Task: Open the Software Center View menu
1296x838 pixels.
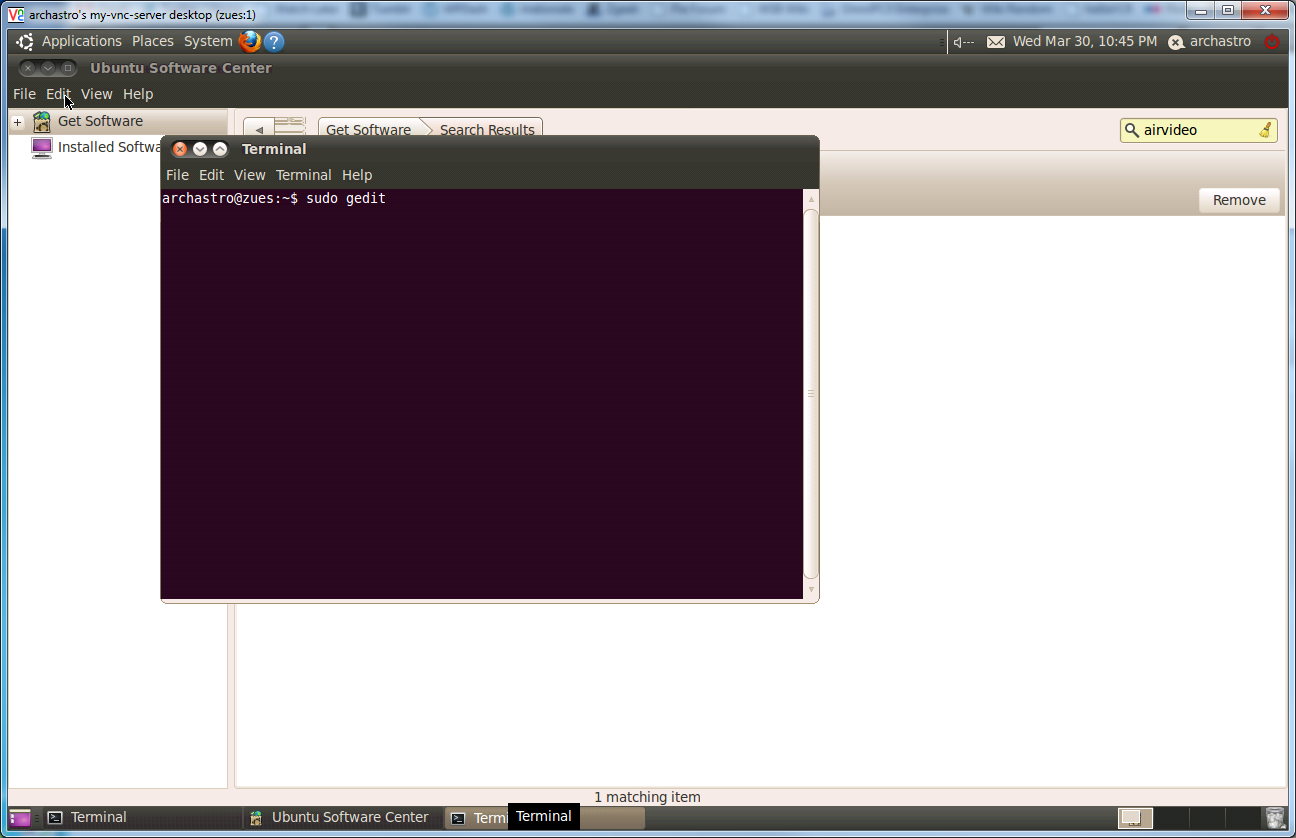Action: (x=97, y=94)
